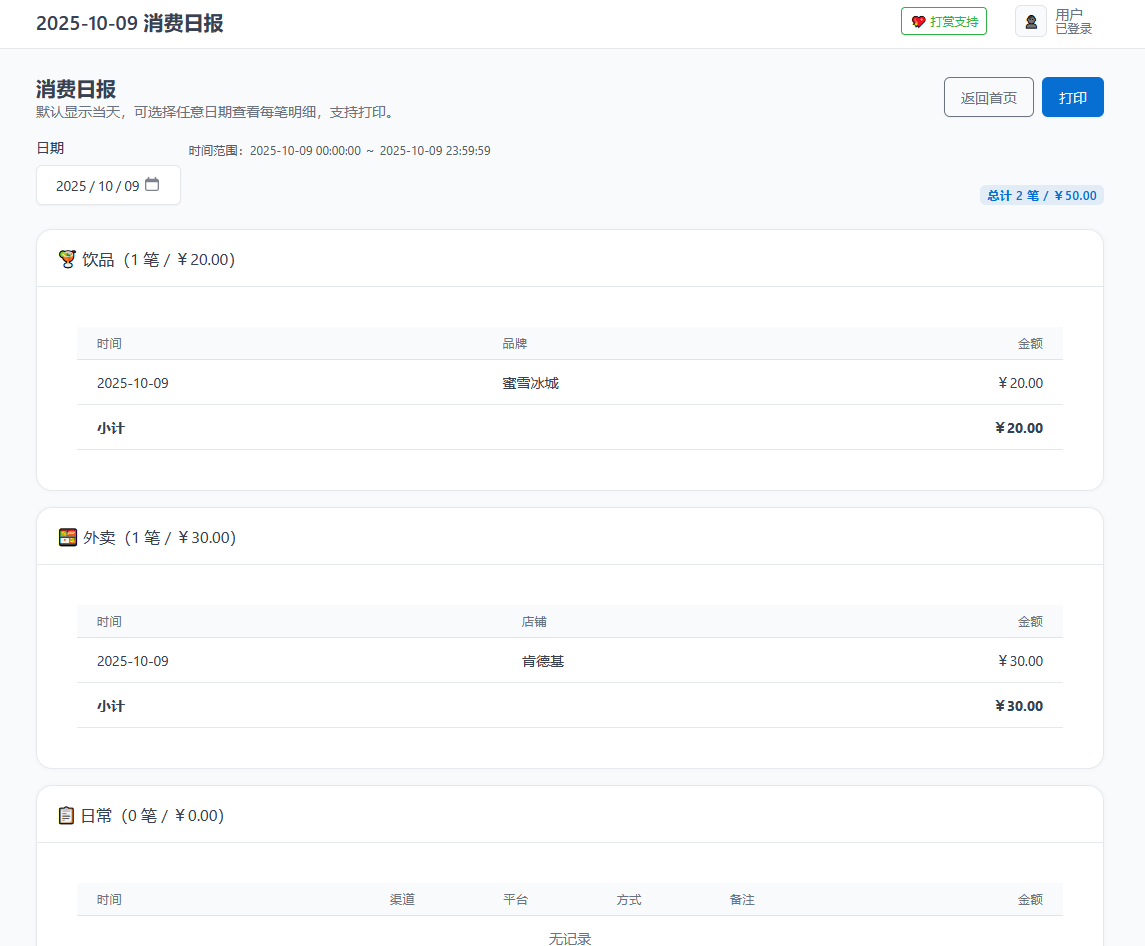Click the date input field
This screenshot has width=1145, height=946.
[x=98, y=186]
